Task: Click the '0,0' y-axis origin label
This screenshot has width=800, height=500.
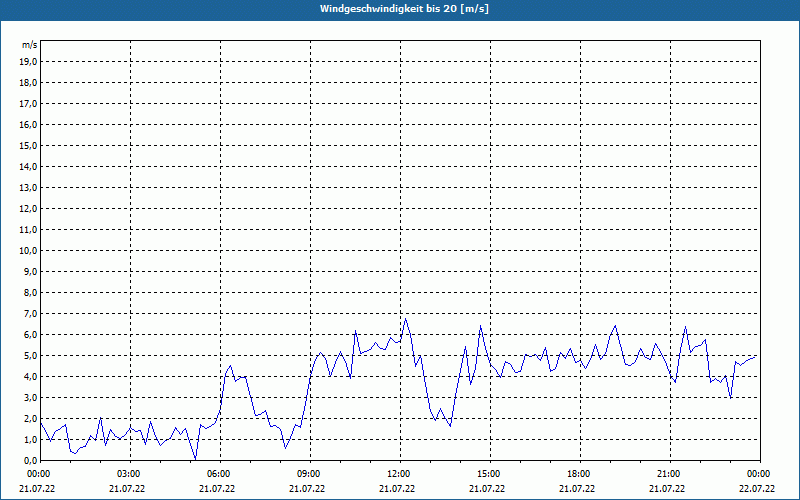Action: [31, 461]
